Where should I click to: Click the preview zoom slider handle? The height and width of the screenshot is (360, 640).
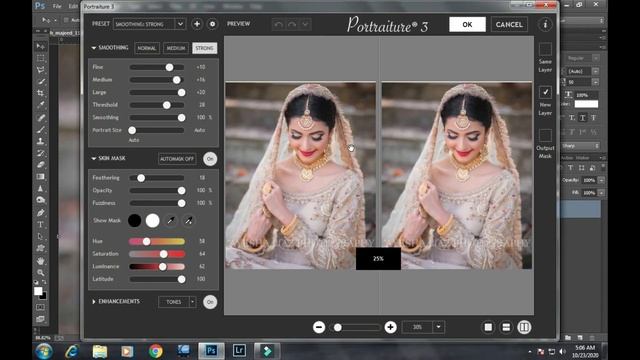pyautogui.click(x=338, y=327)
